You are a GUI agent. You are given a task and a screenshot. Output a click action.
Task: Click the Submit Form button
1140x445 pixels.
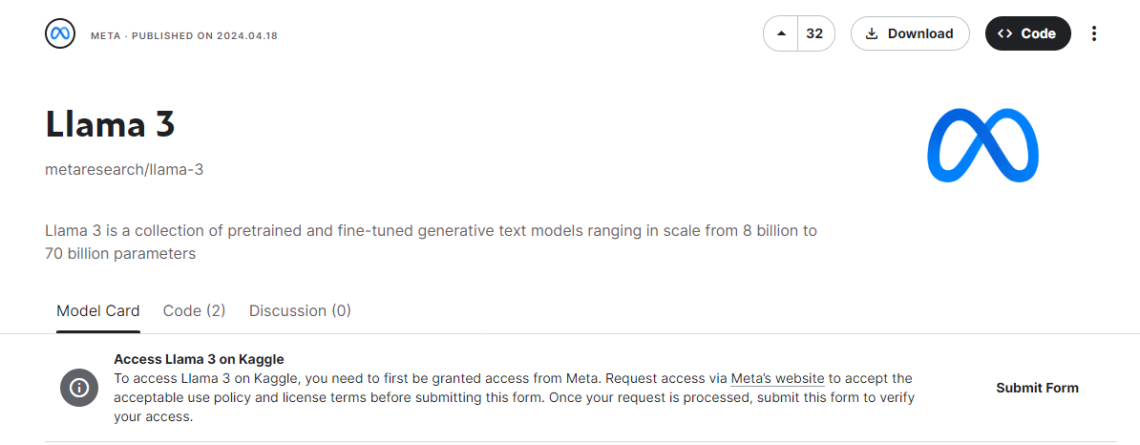click(1037, 388)
